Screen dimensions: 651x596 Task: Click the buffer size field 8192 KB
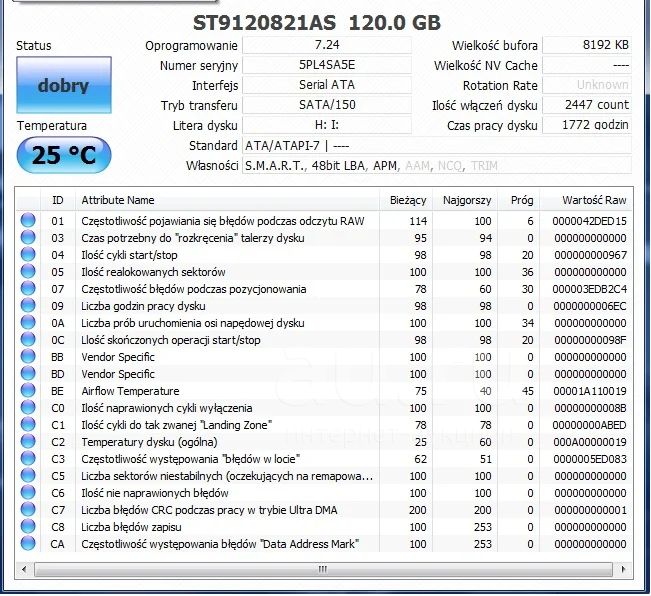tap(587, 45)
